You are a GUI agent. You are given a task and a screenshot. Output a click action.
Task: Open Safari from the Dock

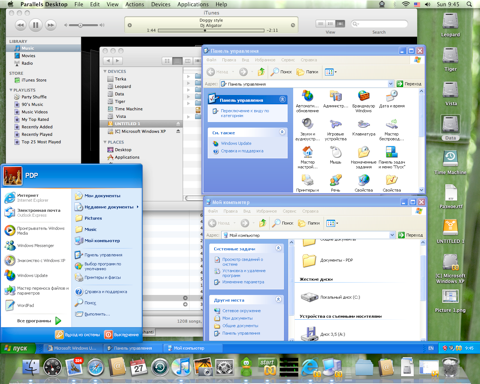coord(96,368)
